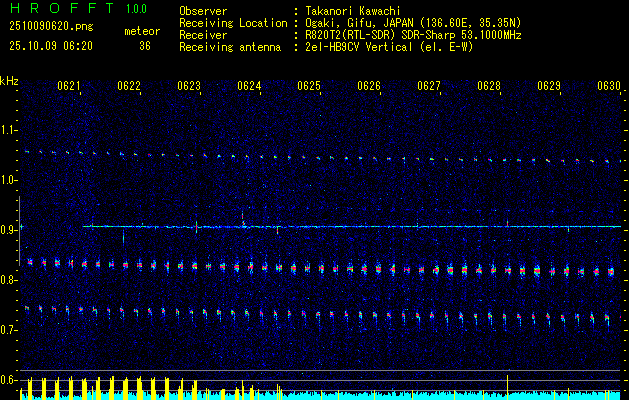Click the gray vertical range bar beside 0.9
Screen dimensions: 629x400
click(x=19, y=231)
